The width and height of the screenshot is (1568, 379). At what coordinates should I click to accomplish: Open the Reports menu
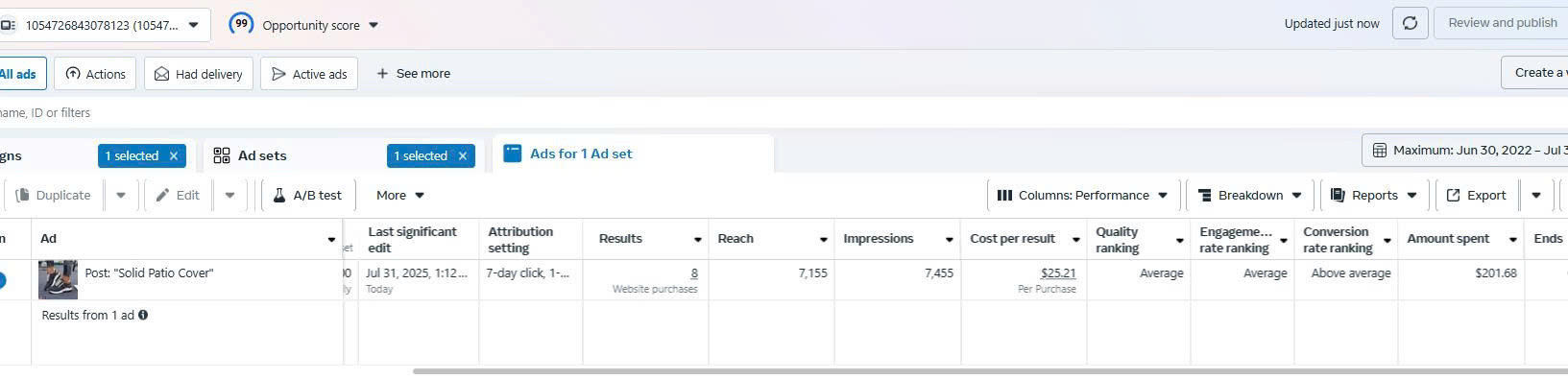[1374, 195]
